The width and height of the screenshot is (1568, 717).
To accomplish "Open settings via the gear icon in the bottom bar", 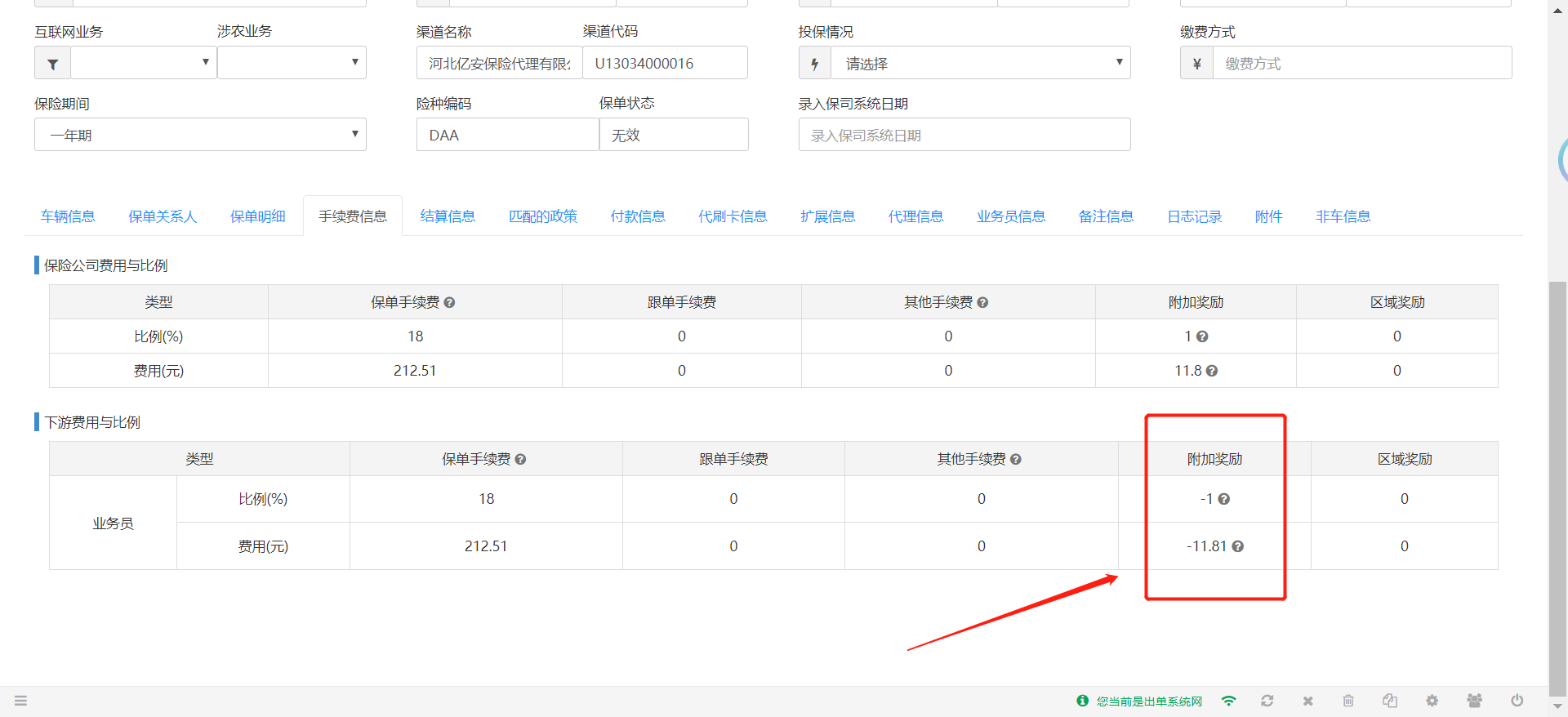I will point(1432,701).
